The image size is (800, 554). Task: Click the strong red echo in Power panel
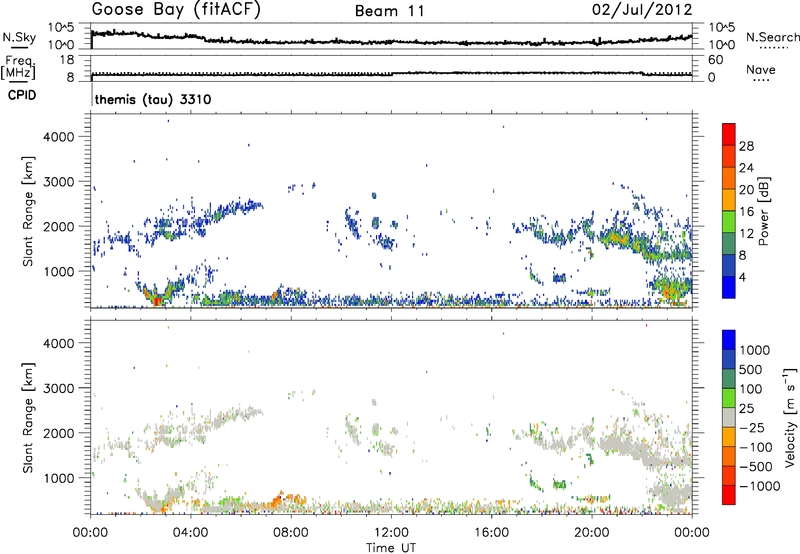point(157,300)
